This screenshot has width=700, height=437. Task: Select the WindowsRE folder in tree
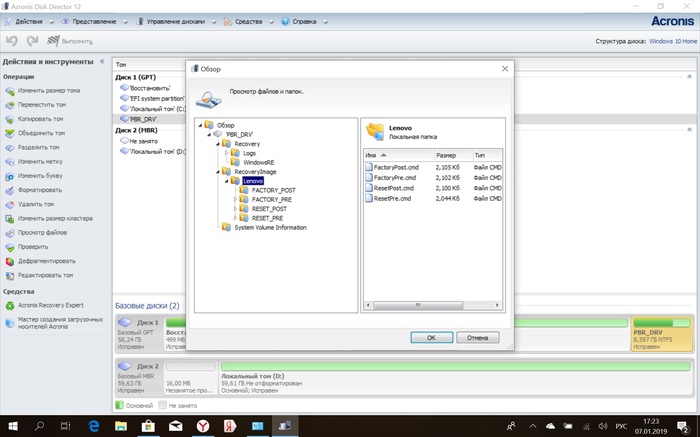click(x=258, y=162)
